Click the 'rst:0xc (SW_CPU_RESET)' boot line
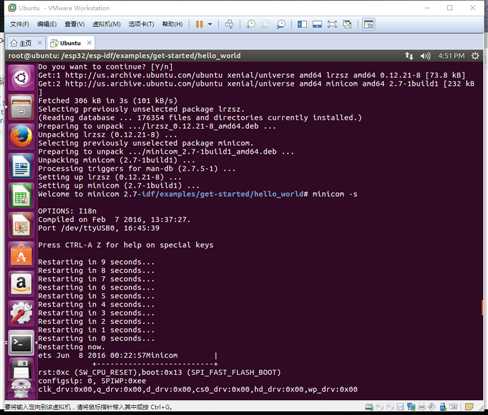Image resolution: width=488 pixels, height=415 pixels. (159, 372)
